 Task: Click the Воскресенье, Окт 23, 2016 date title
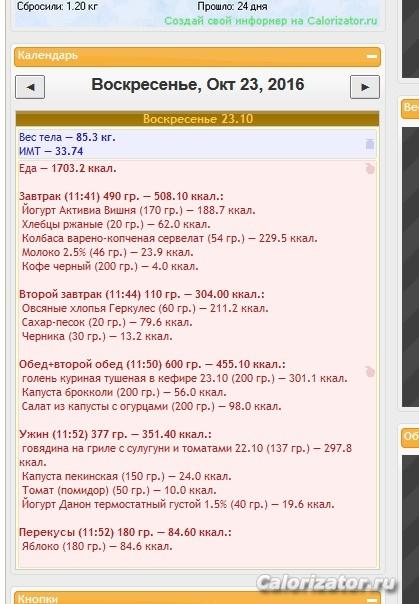[x=198, y=85]
